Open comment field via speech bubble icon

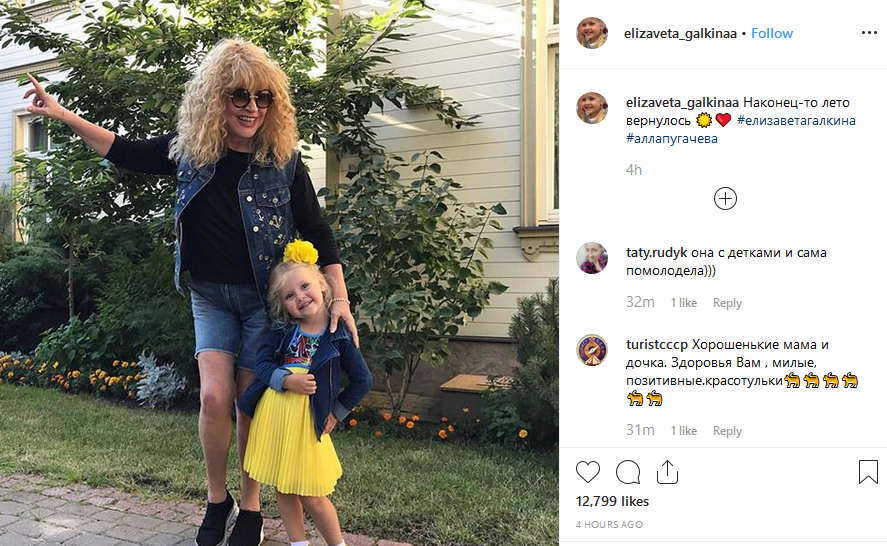(628, 472)
